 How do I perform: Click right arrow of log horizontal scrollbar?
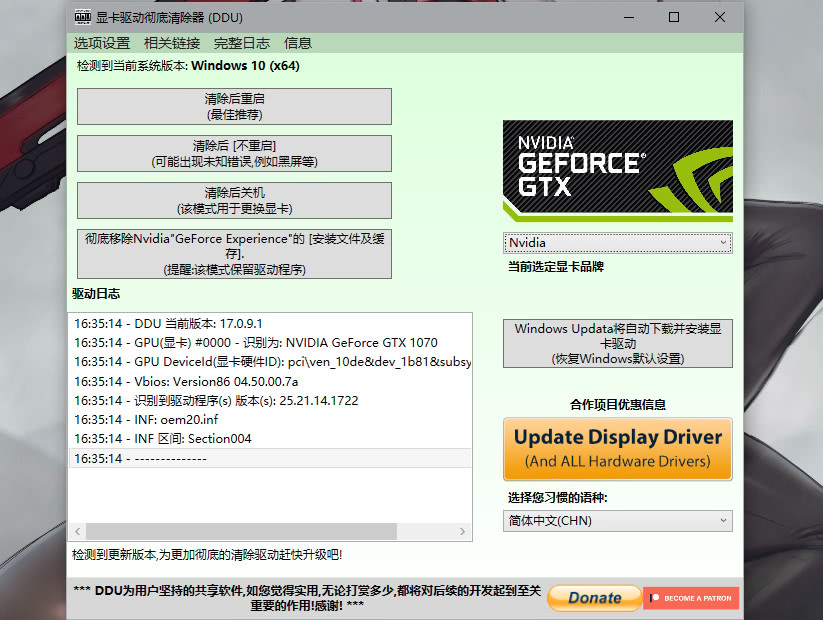pyautogui.click(x=462, y=531)
